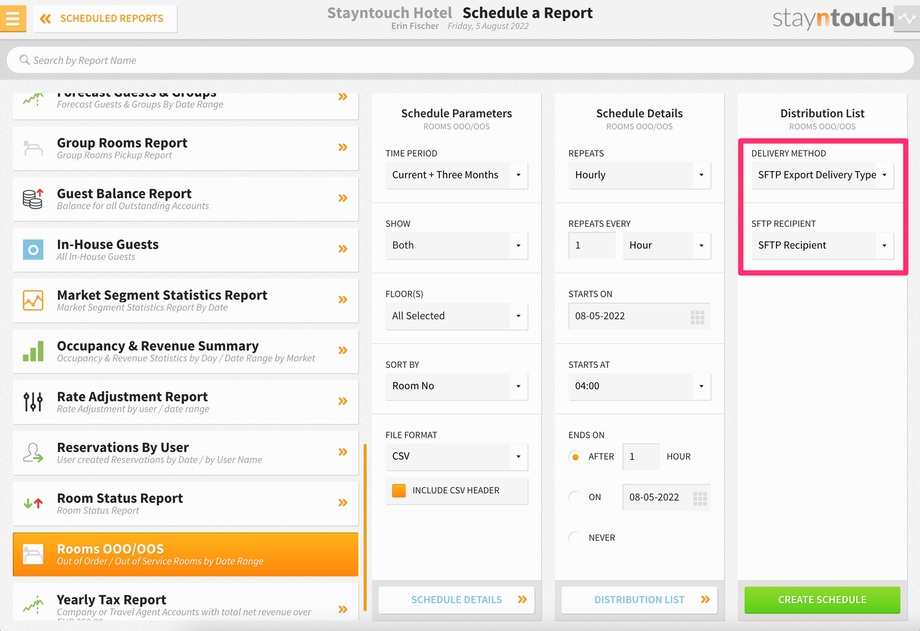
Task: Click the Forecast Guests & Groups graph icon
Action: [x=33, y=99]
